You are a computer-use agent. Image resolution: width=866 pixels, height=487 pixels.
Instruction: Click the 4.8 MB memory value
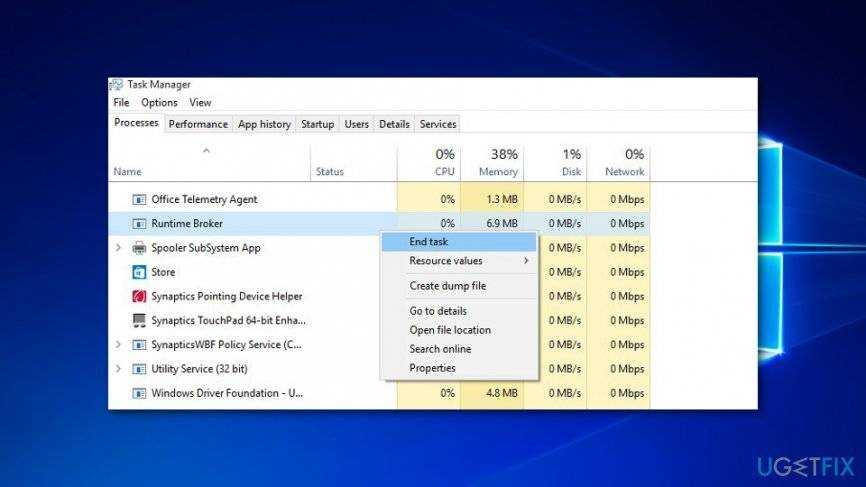(x=501, y=393)
